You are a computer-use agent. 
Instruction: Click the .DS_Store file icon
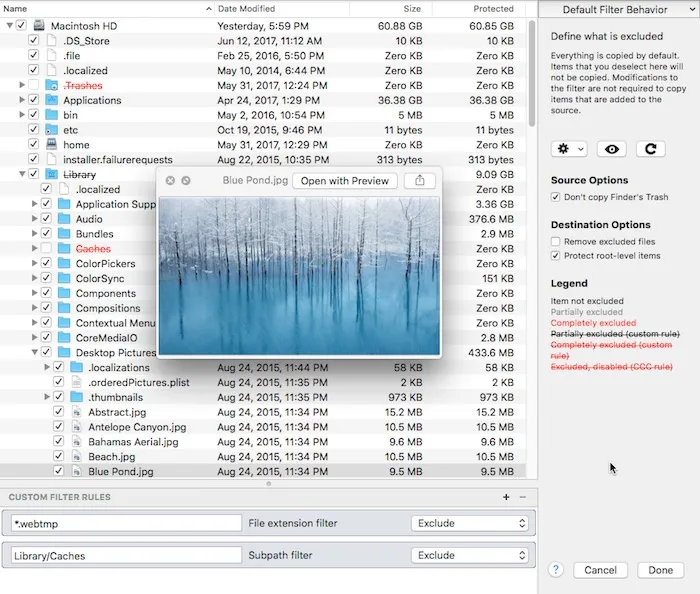[x=52, y=41]
